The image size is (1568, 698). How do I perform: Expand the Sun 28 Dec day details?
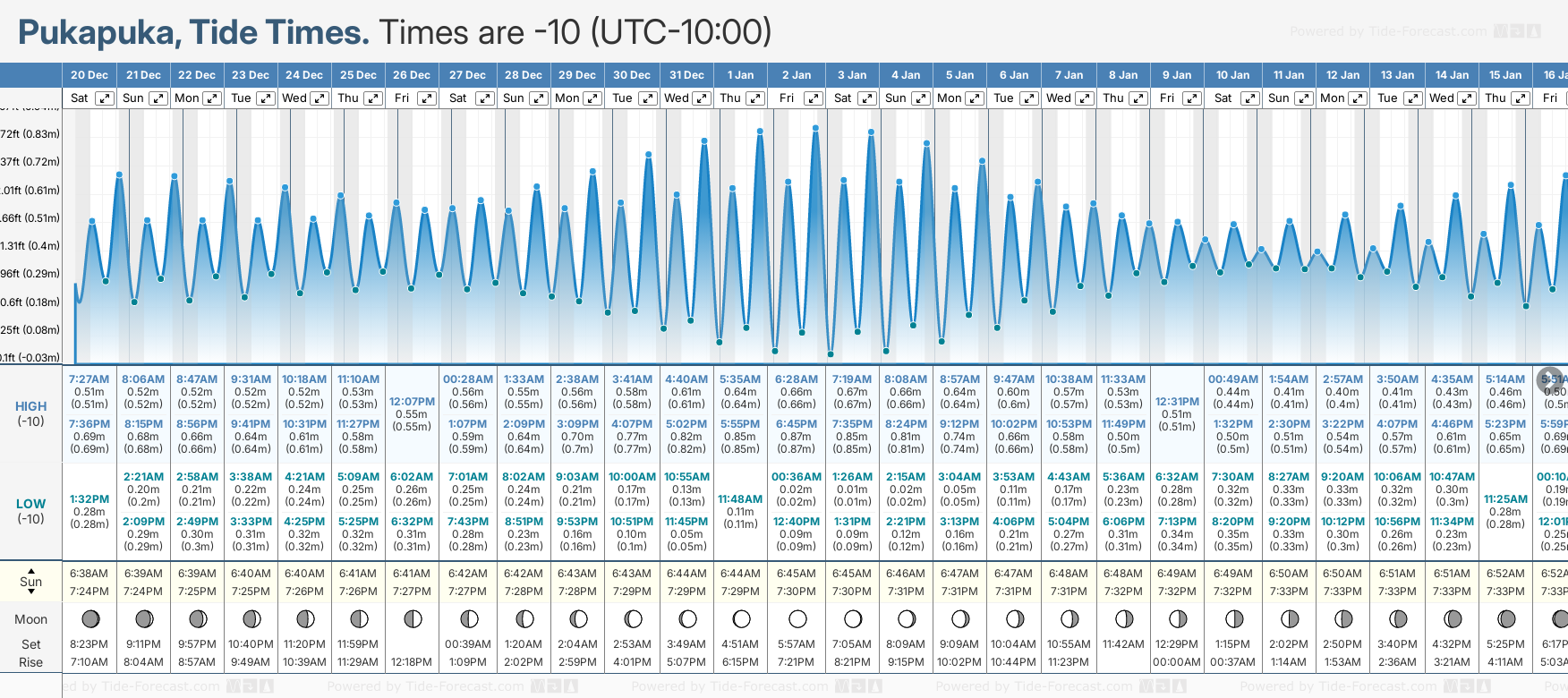(x=538, y=98)
